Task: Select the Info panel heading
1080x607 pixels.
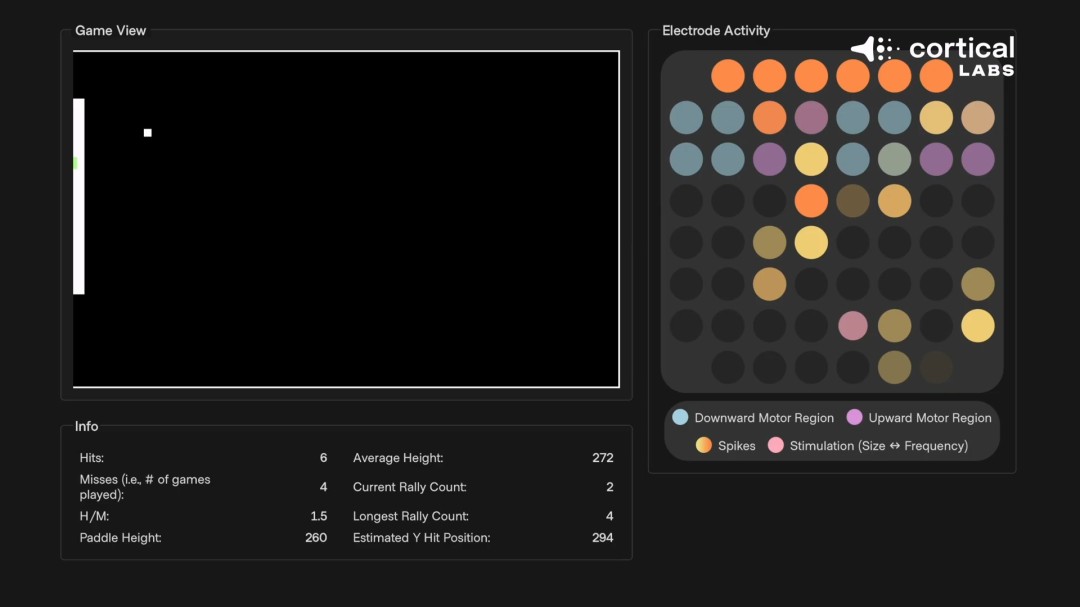Action: [87, 426]
